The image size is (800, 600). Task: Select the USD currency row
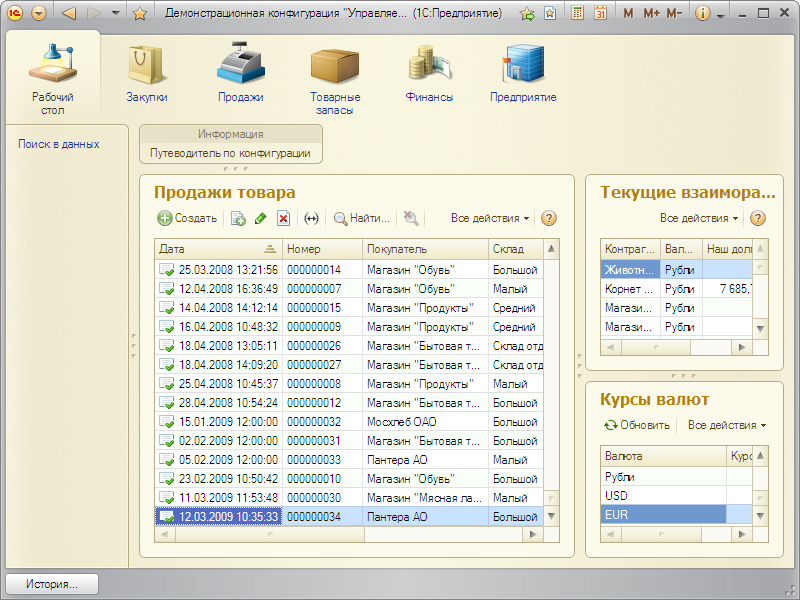pos(676,495)
